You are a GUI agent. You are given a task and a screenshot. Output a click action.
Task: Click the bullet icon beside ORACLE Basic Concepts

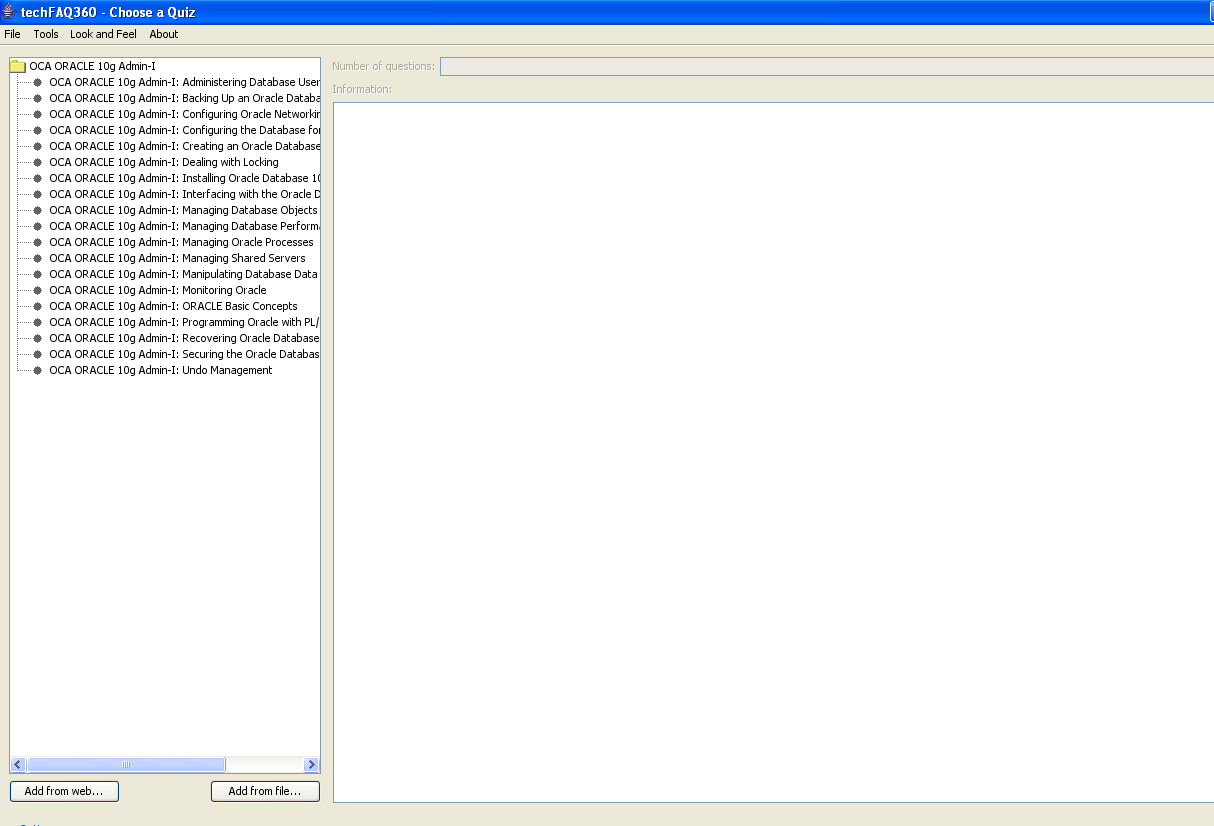pyautogui.click(x=38, y=306)
